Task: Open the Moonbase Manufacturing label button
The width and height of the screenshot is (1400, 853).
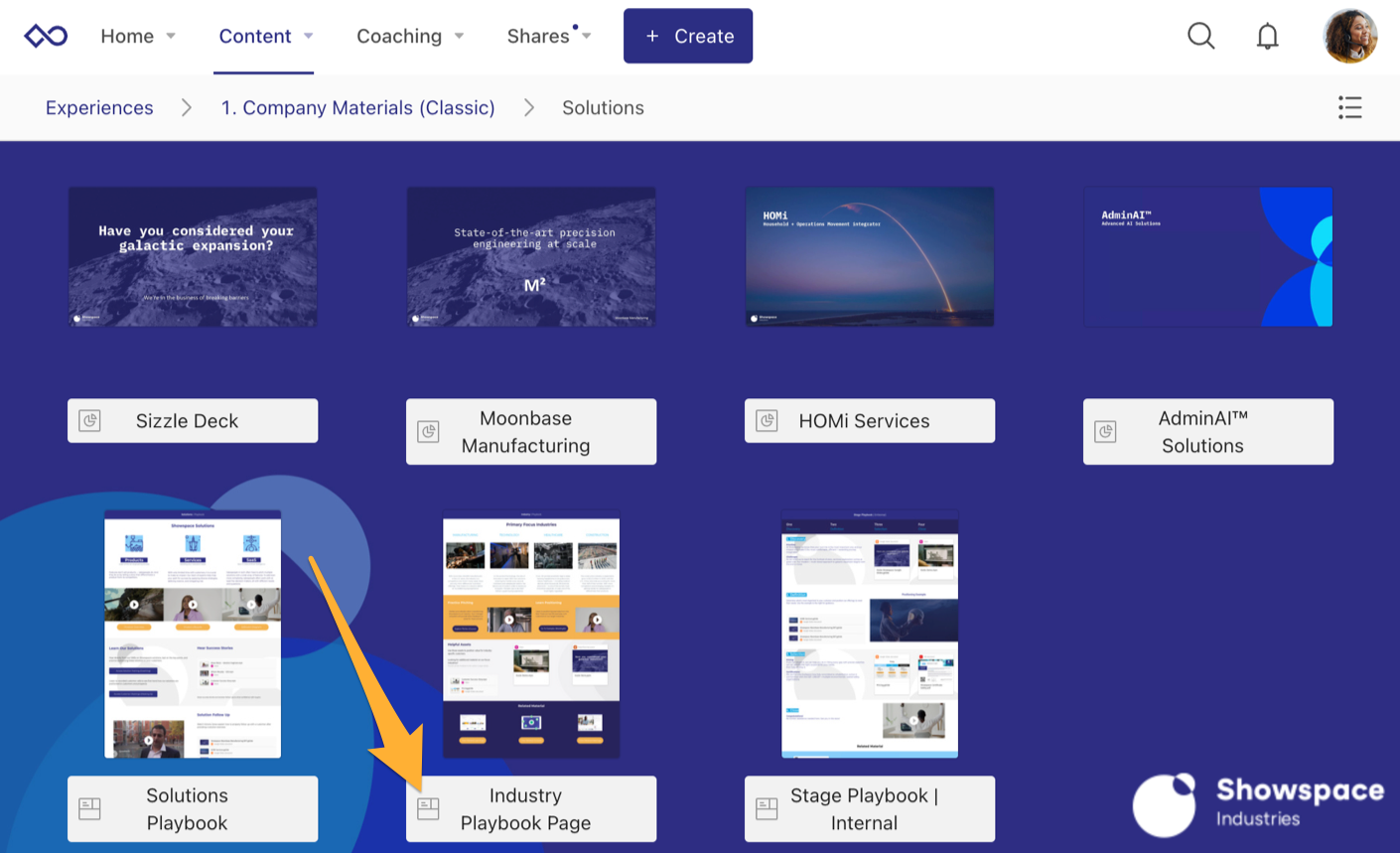Action: (x=531, y=432)
